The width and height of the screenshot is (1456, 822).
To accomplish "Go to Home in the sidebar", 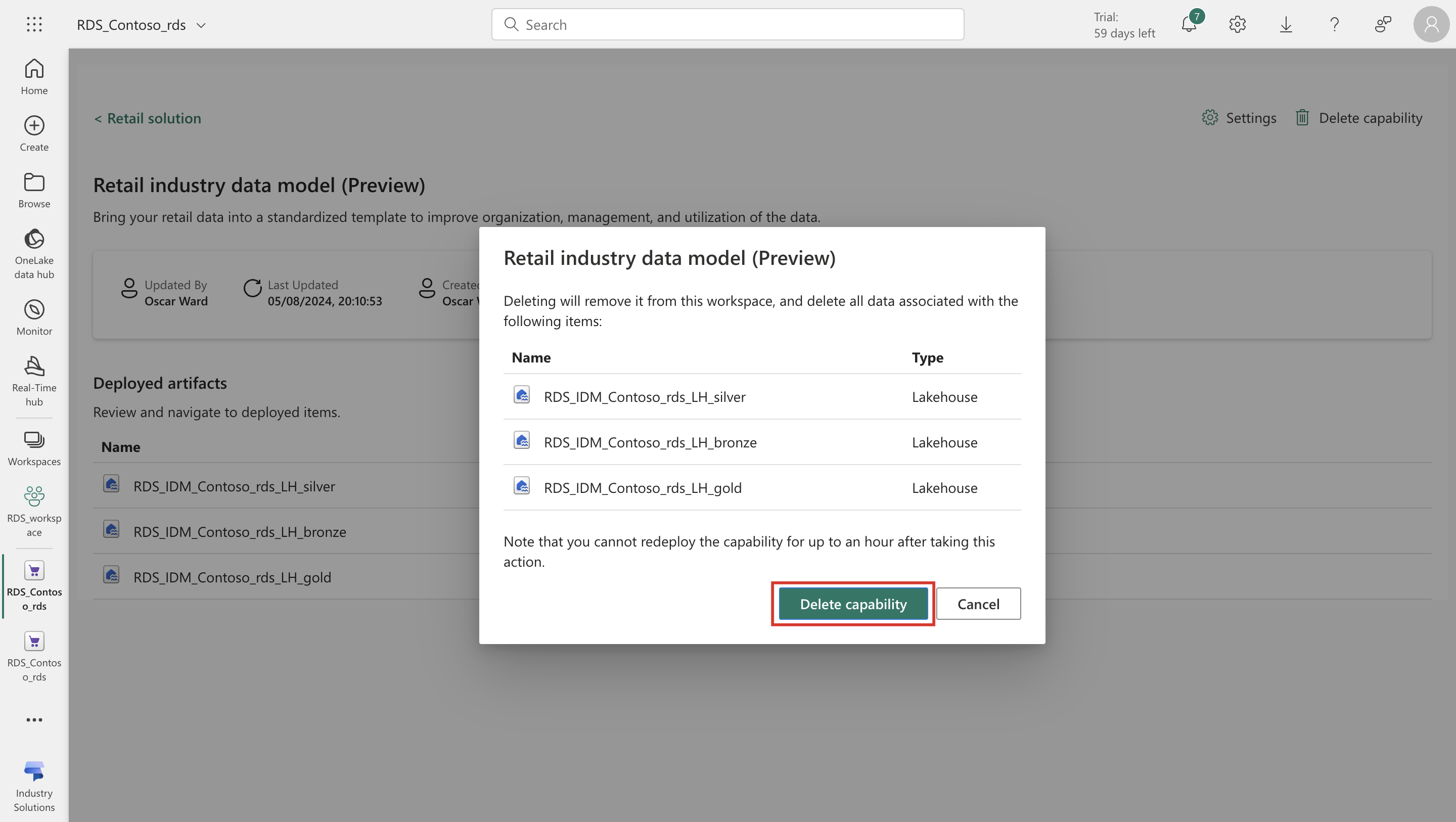I will pyautogui.click(x=34, y=77).
